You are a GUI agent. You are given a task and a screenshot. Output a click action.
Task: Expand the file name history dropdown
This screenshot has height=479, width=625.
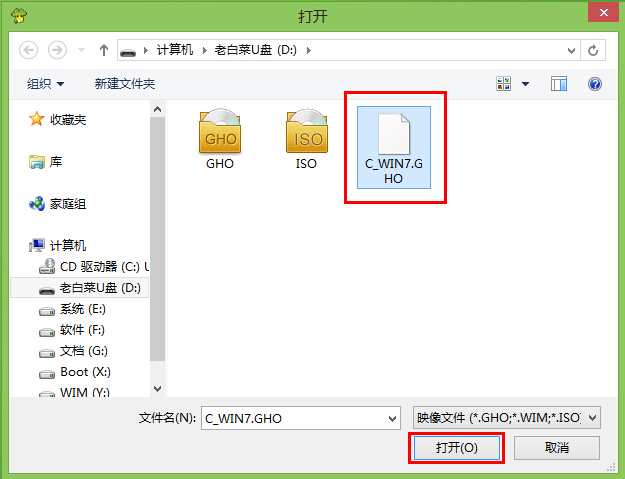[x=392, y=418]
